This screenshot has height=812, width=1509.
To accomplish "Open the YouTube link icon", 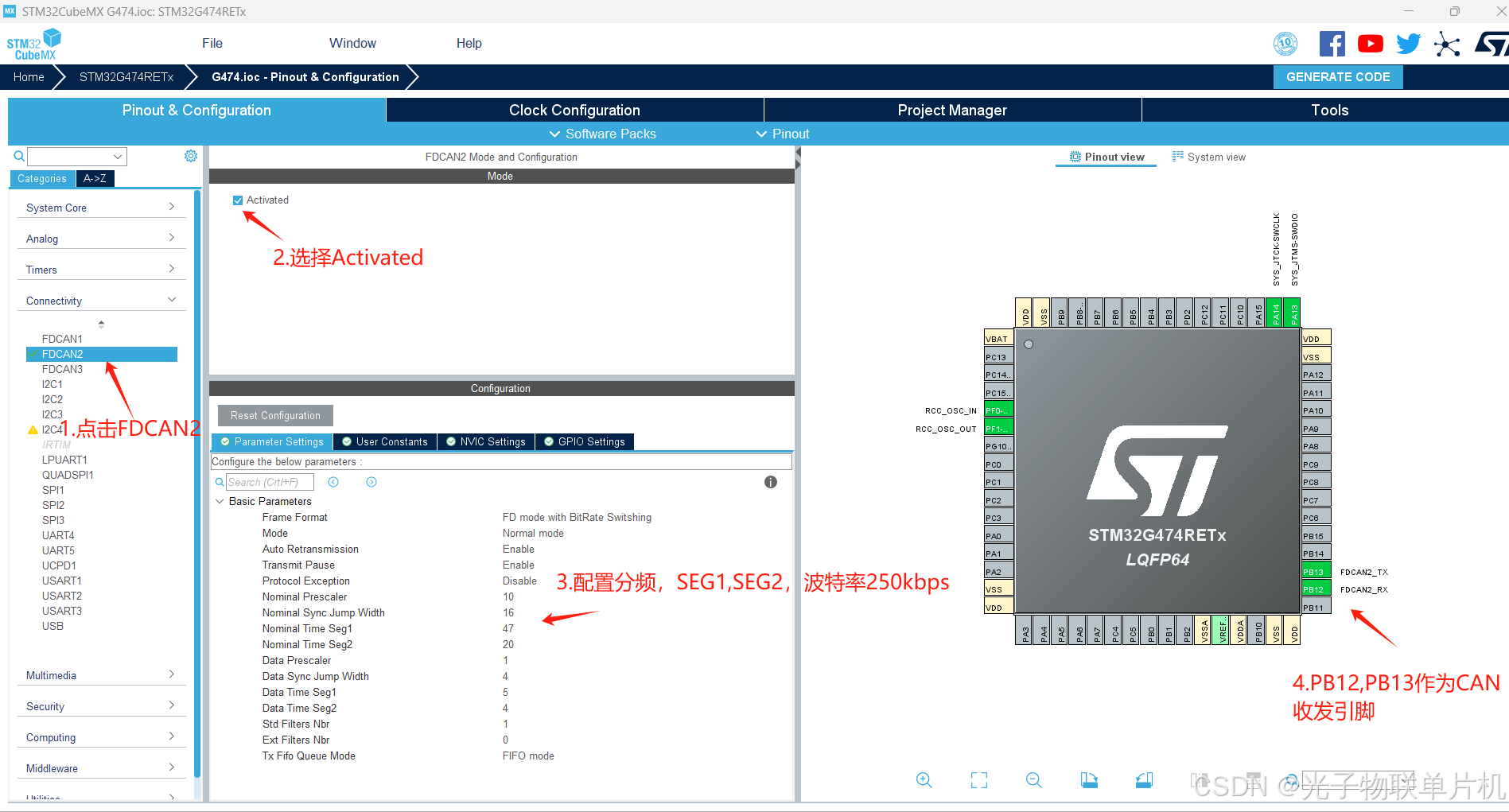I will [1370, 44].
